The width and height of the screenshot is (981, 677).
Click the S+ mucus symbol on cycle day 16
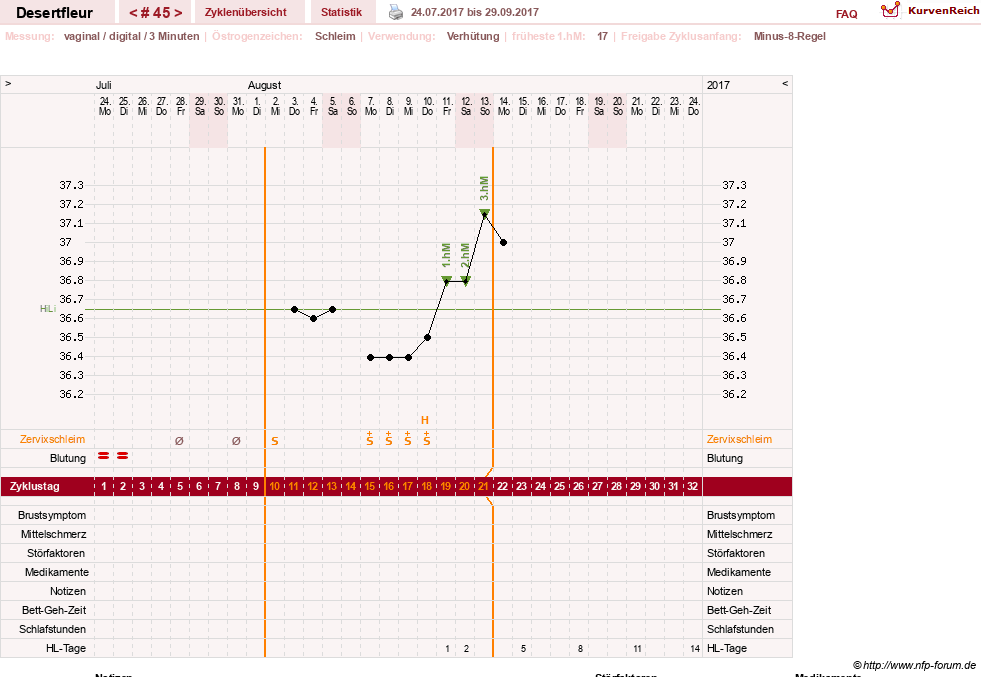pyautogui.click(x=389, y=439)
